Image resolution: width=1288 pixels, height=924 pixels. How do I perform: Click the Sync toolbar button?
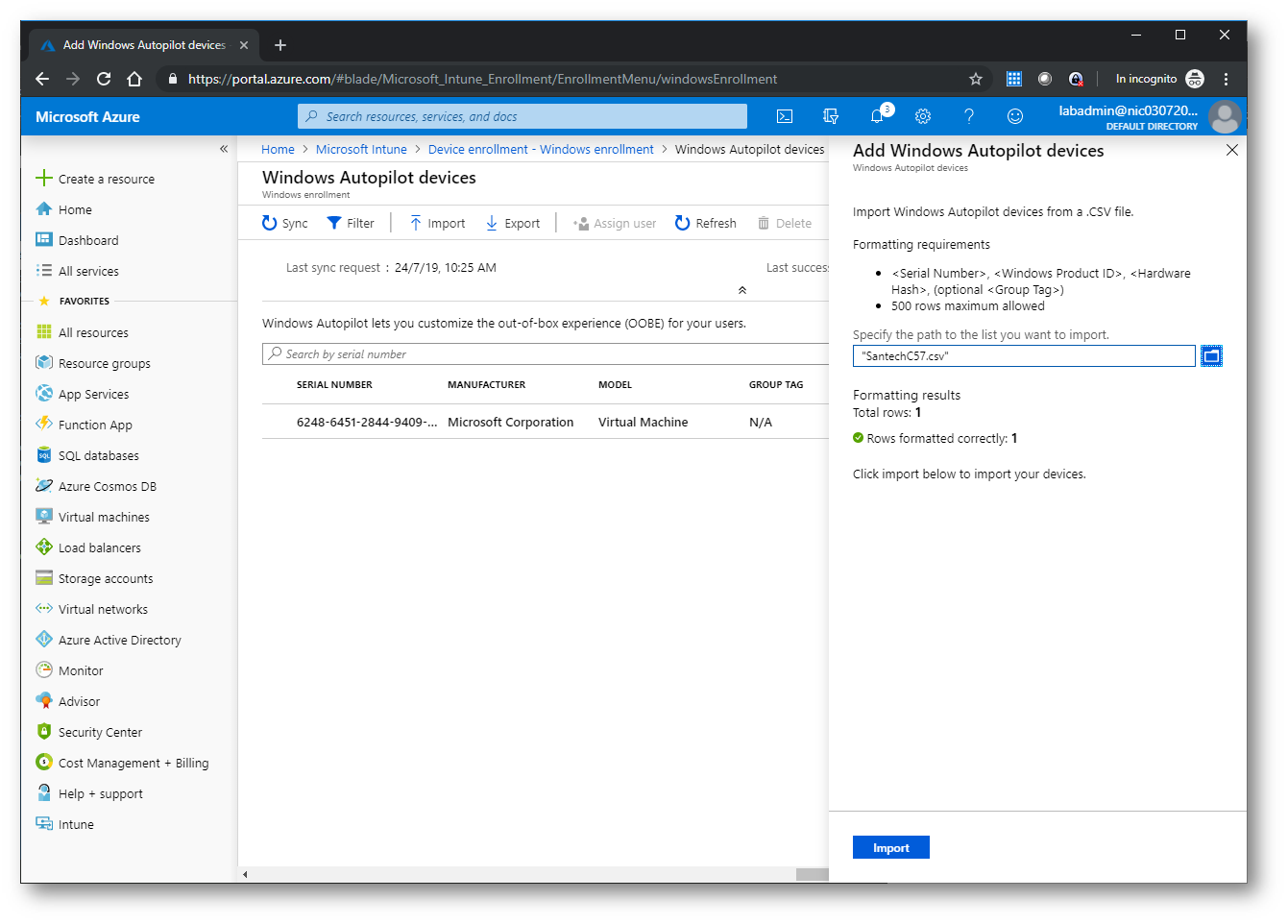tap(285, 223)
